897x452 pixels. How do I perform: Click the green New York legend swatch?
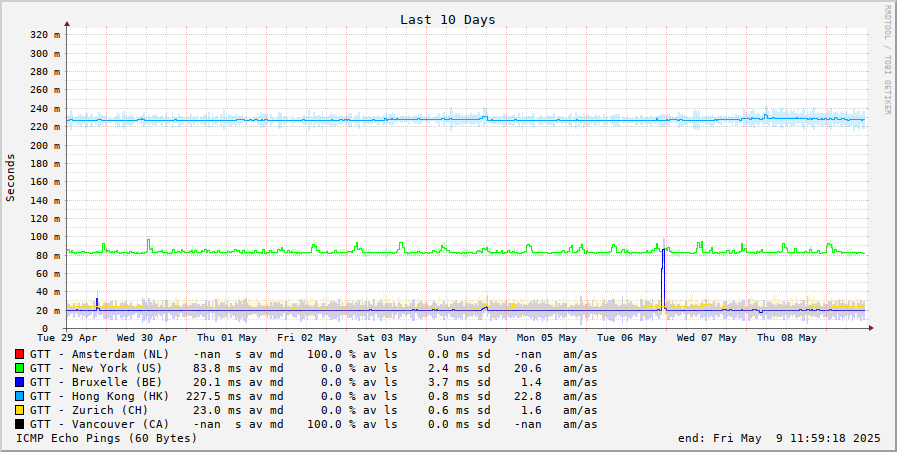click(19, 368)
